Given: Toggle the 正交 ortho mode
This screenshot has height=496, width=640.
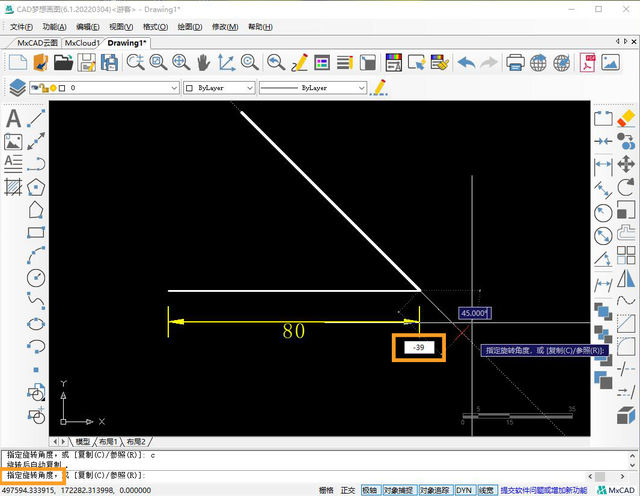Looking at the screenshot, I should click(348, 490).
